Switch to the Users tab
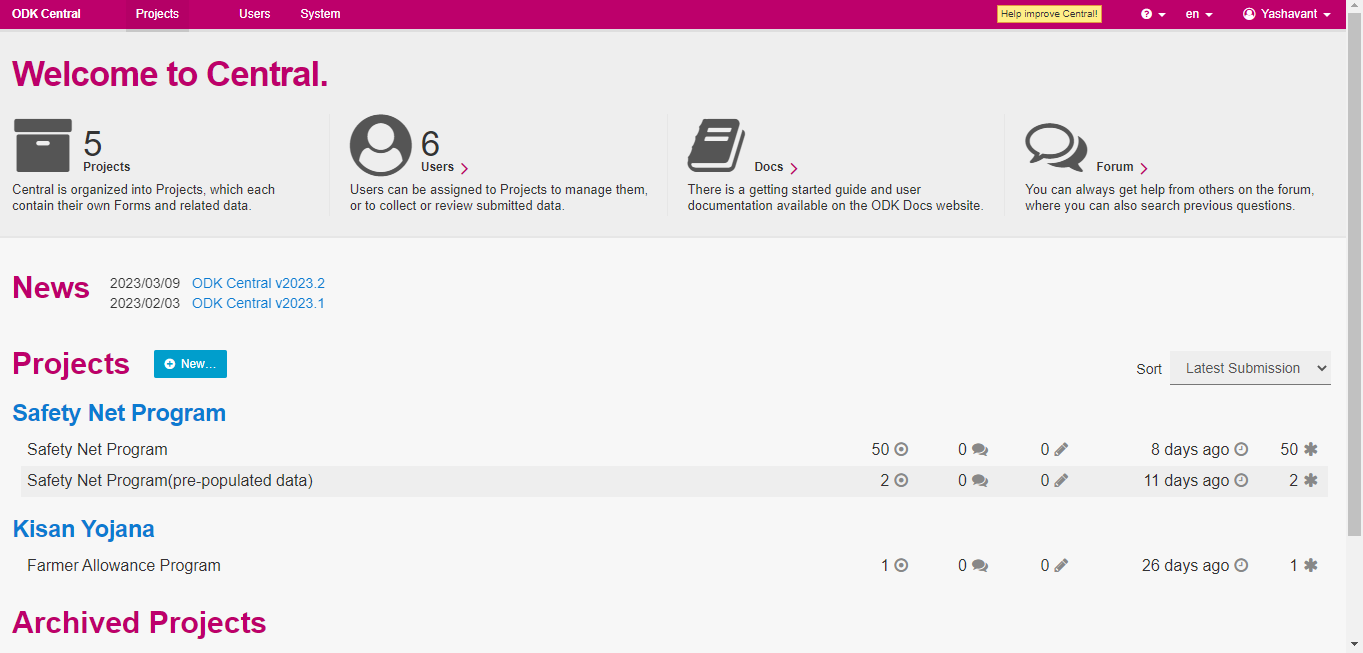 [254, 14]
